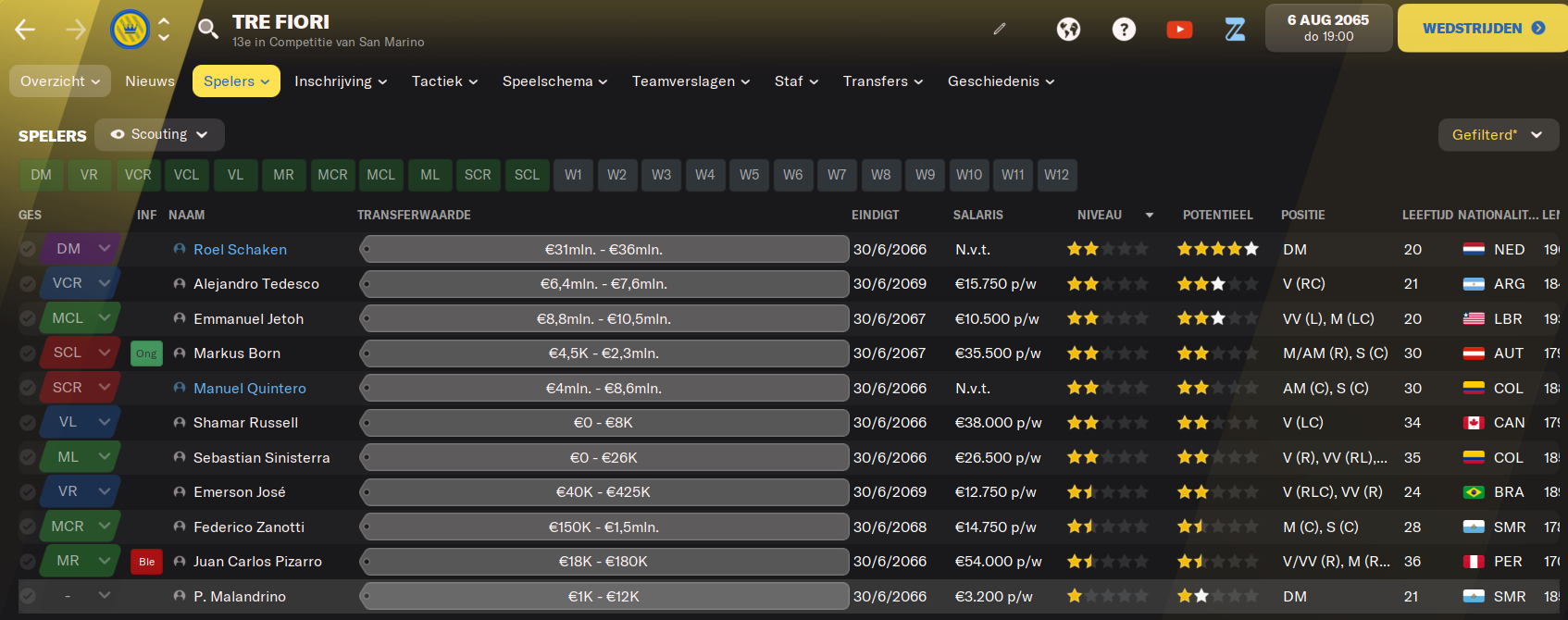This screenshot has width=1568, height=620.
Task: Click the pencil edit icon
Action: [1000, 29]
